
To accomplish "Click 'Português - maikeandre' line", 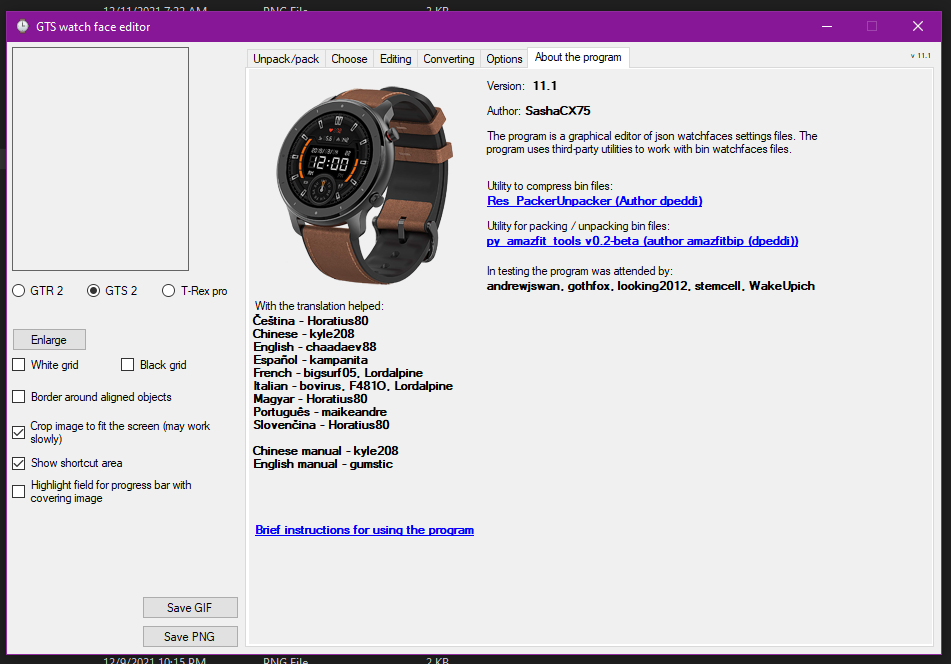I will tap(320, 412).
